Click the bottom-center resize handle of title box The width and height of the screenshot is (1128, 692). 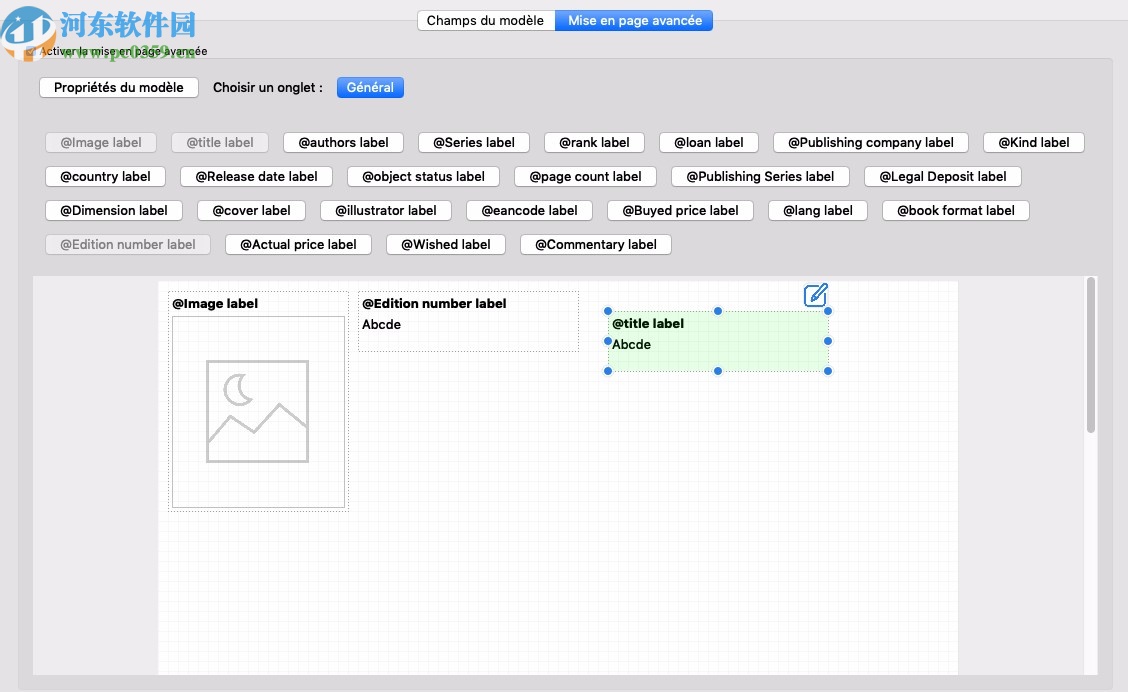pos(718,371)
